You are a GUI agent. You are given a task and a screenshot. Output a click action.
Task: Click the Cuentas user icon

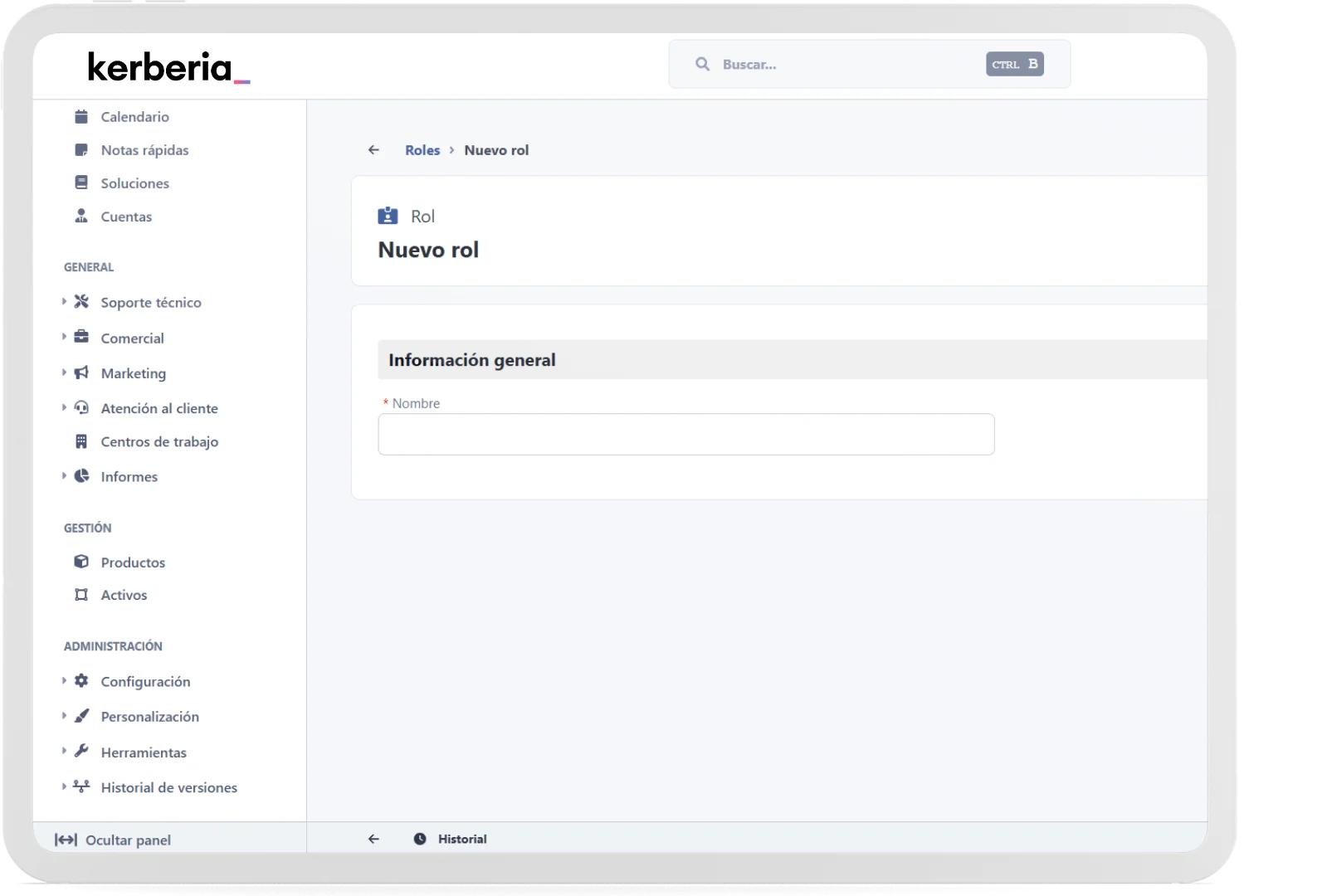pos(81,216)
